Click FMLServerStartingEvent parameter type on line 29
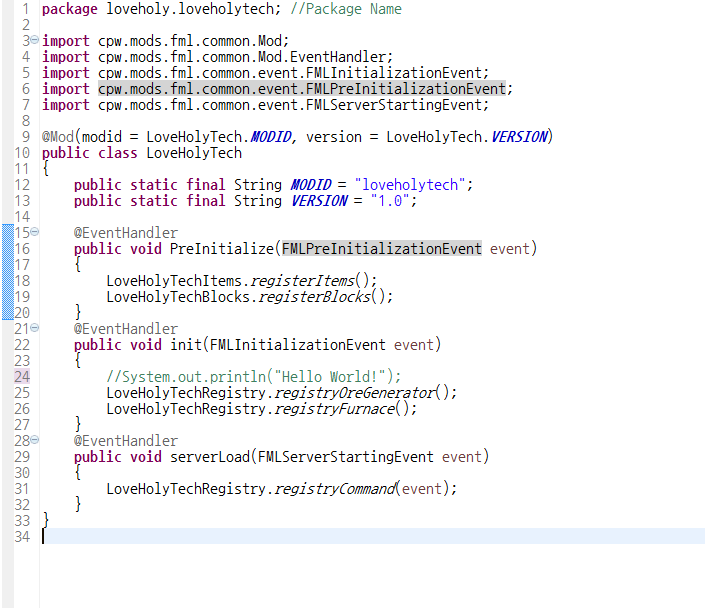 (x=346, y=457)
